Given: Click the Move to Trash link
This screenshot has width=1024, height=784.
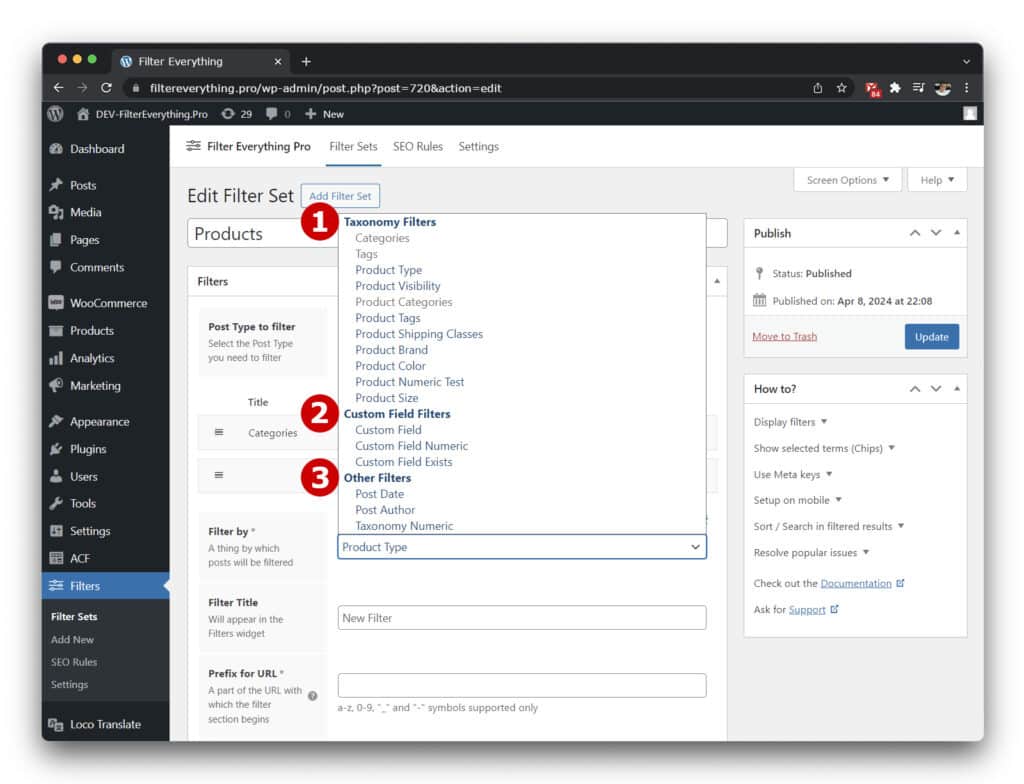Looking at the screenshot, I should 784,336.
